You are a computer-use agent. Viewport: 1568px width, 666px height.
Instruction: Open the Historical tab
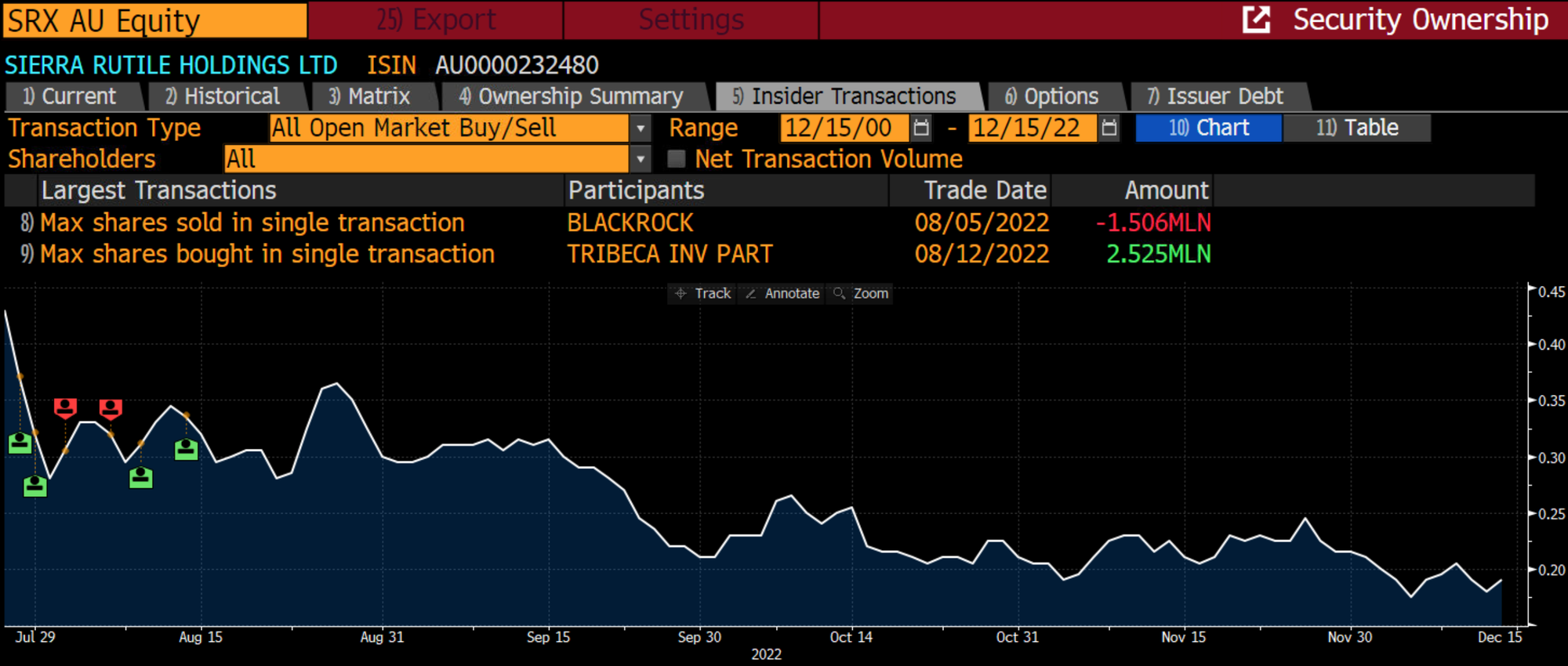pos(223,96)
